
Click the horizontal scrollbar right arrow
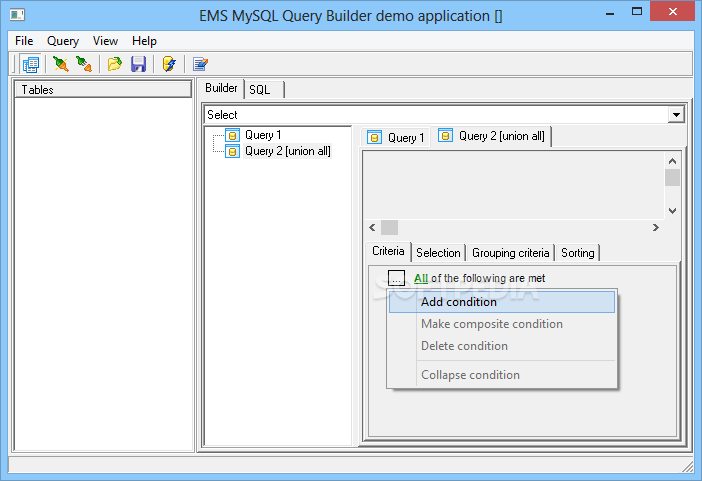click(655, 228)
